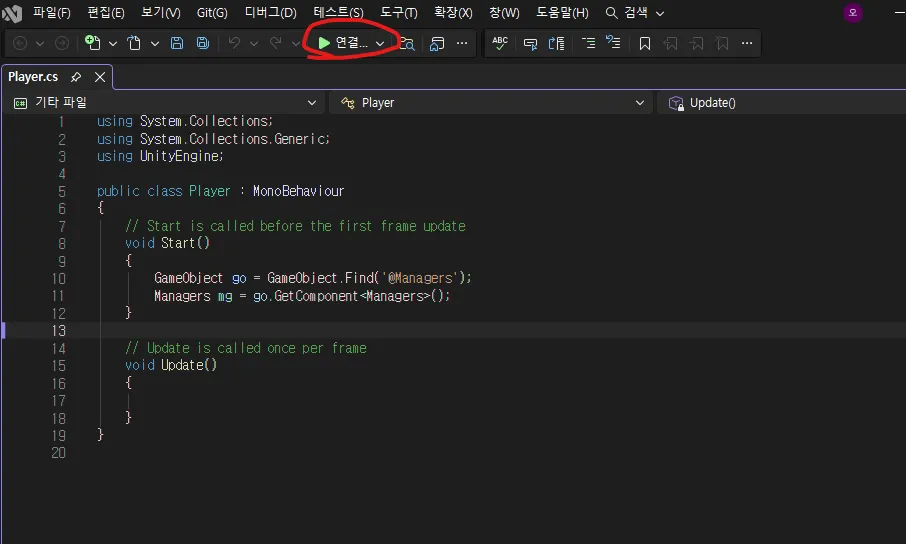The image size is (906, 544).
Task: Click the redo arrow
Action: click(x=276, y=43)
